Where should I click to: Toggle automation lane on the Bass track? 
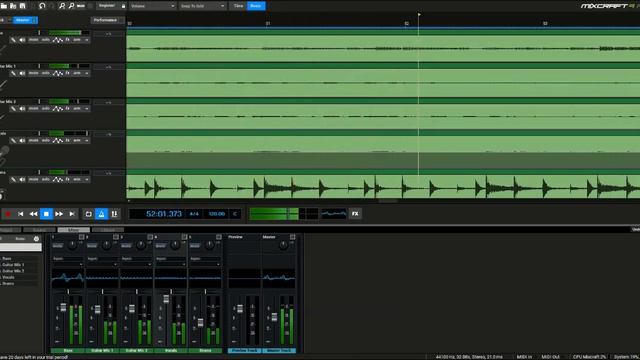(58, 40)
